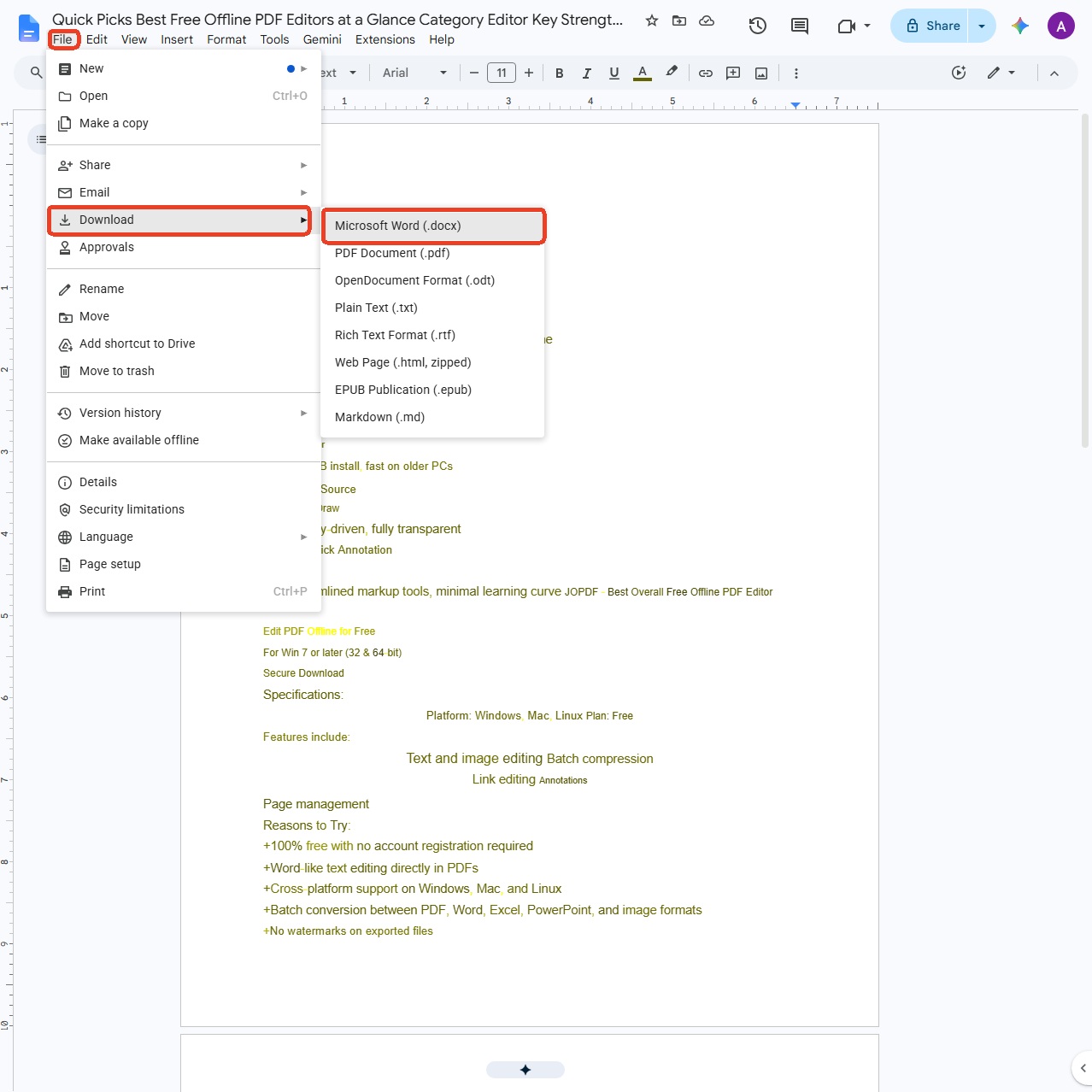Collapse the toolbar with chevron
Viewport: 1092px width, 1092px height.
click(1054, 73)
